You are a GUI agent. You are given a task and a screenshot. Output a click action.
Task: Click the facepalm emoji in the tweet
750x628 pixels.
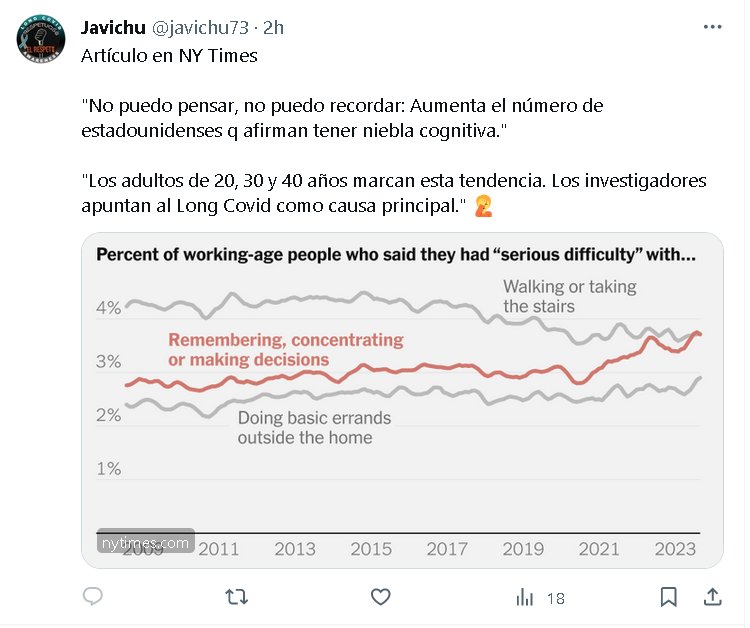[x=485, y=208]
